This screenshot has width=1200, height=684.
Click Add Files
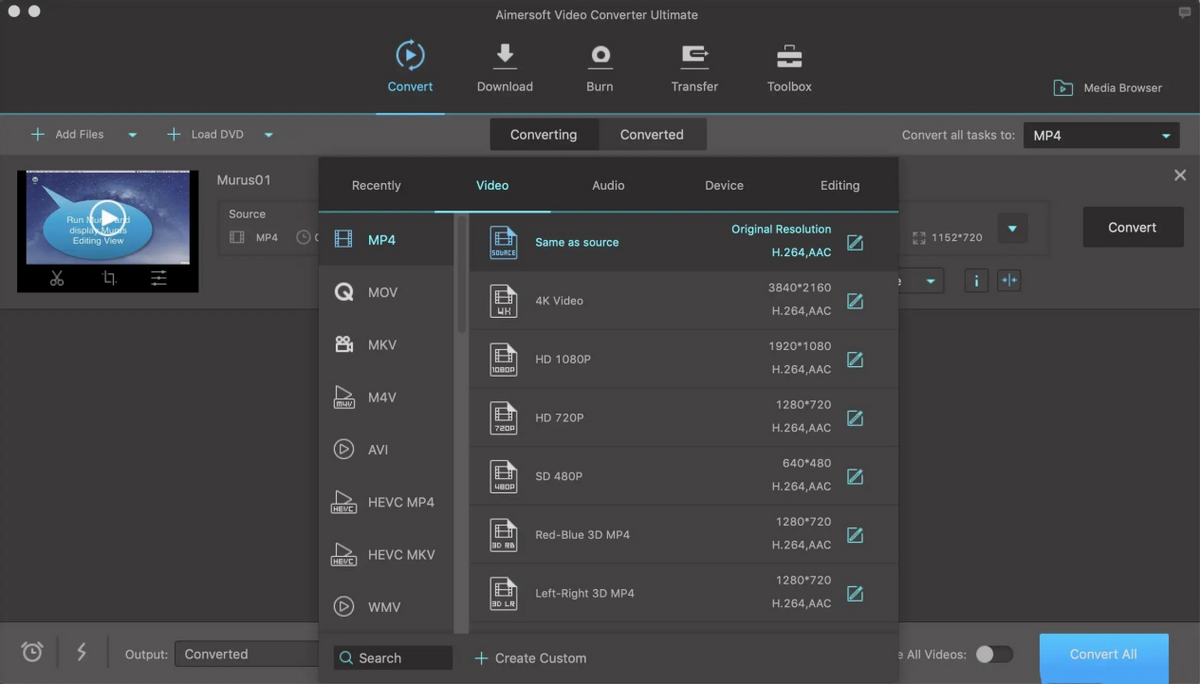[68, 134]
